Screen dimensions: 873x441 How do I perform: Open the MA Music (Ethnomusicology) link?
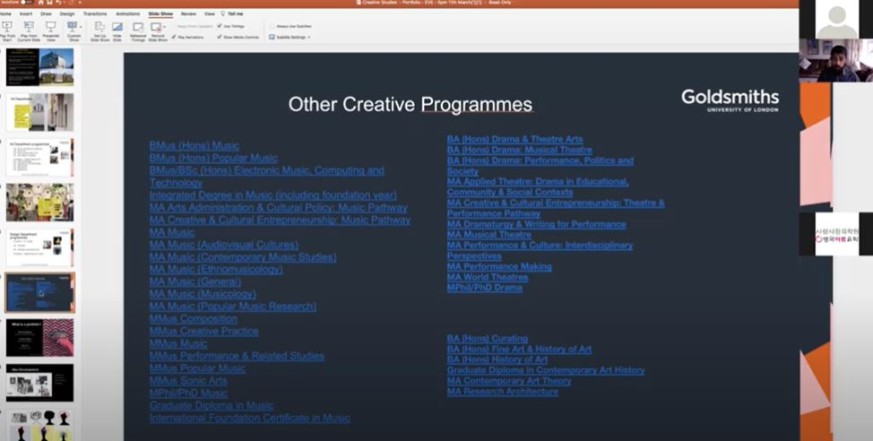216,270
